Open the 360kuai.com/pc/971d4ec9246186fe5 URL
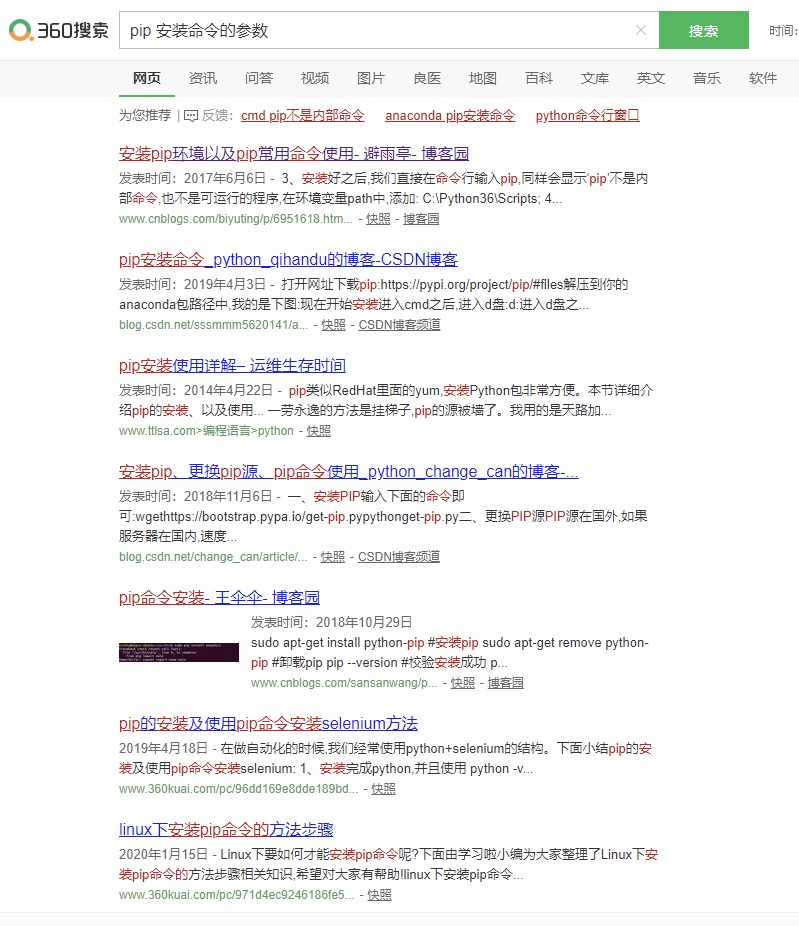The width and height of the screenshot is (799, 926). coord(236,895)
